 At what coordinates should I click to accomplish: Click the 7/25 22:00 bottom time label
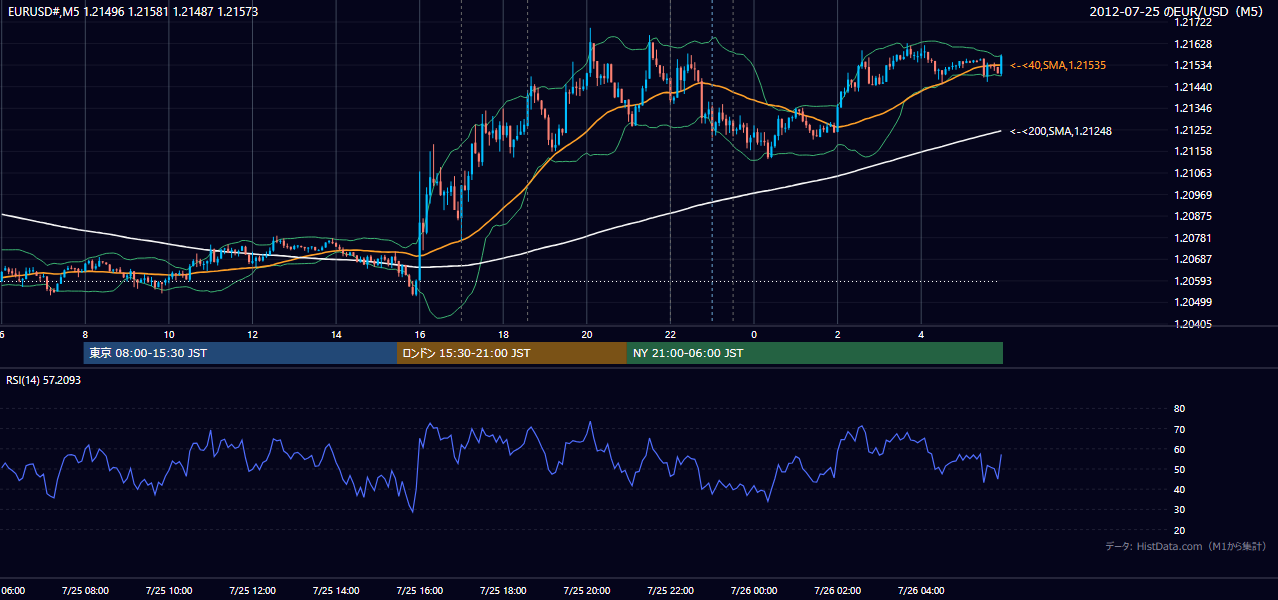coord(670,590)
